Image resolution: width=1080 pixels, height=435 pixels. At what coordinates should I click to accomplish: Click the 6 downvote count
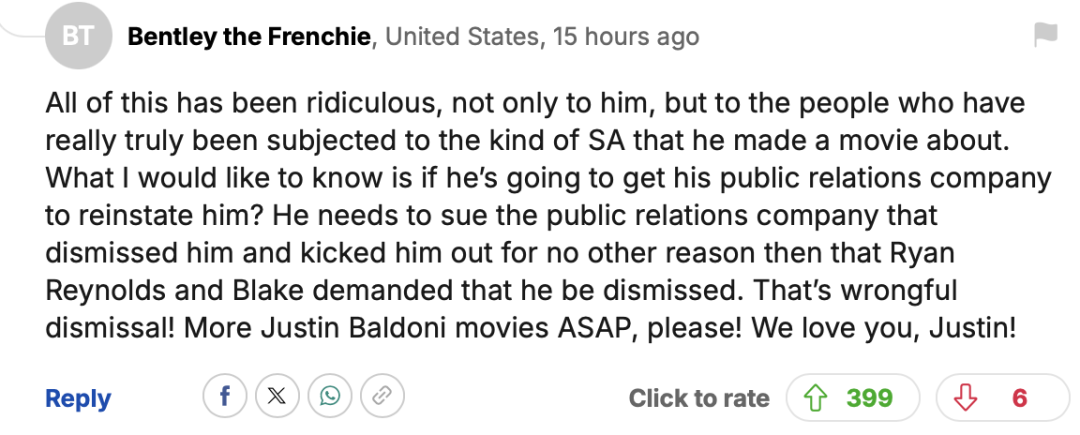[1019, 398]
